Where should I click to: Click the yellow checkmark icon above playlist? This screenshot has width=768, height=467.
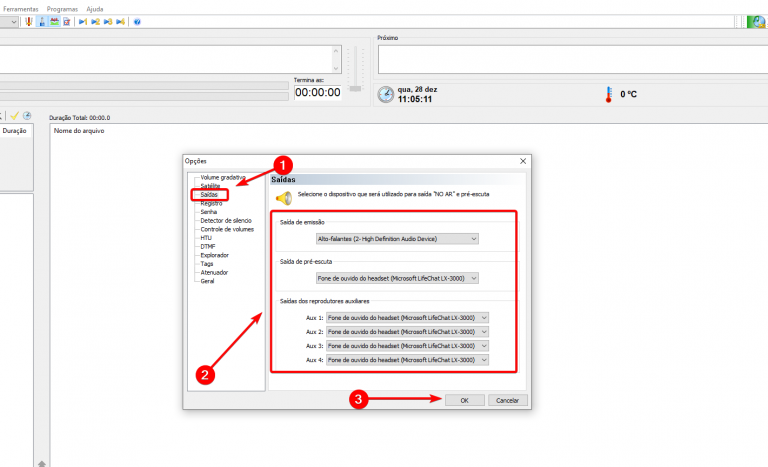tap(15, 116)
